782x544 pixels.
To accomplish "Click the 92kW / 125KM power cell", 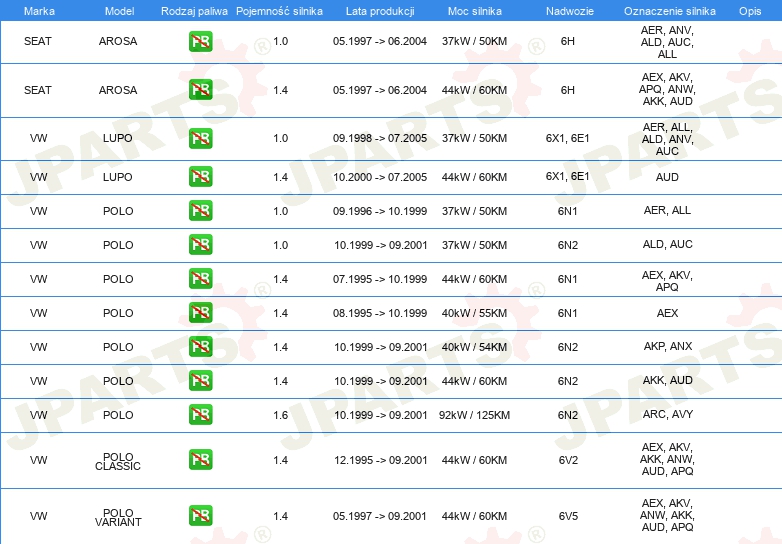I will pos(474,415).
